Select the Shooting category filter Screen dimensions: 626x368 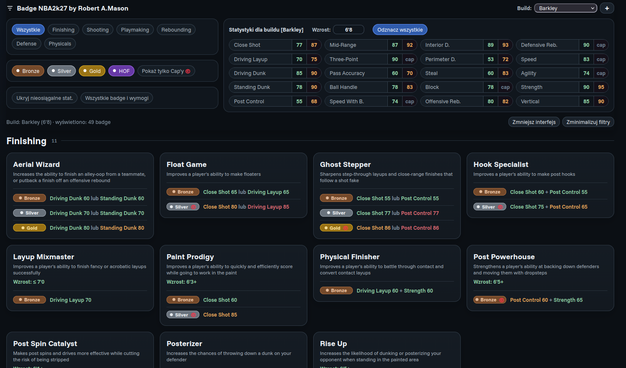(97, 30)
